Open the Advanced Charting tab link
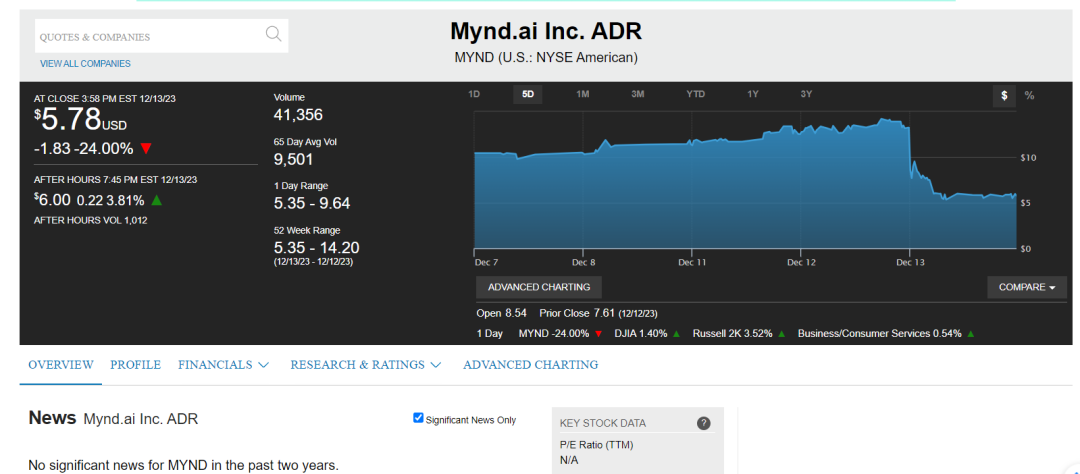This screenshot has height=474, width=1080. coord(530,364)
